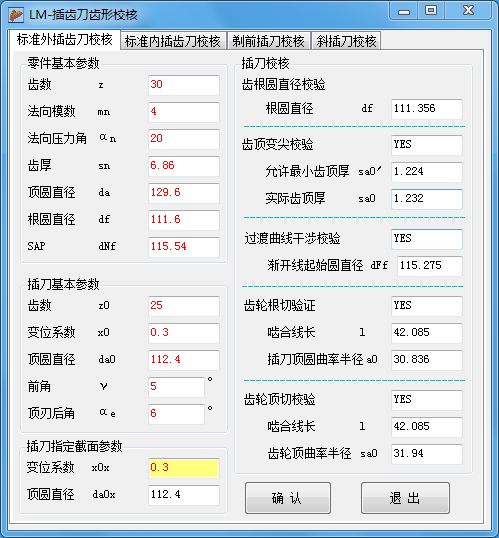Minimize the LM window
The width and height of the screenshot is (499, 538).
[x=404, y=11]
